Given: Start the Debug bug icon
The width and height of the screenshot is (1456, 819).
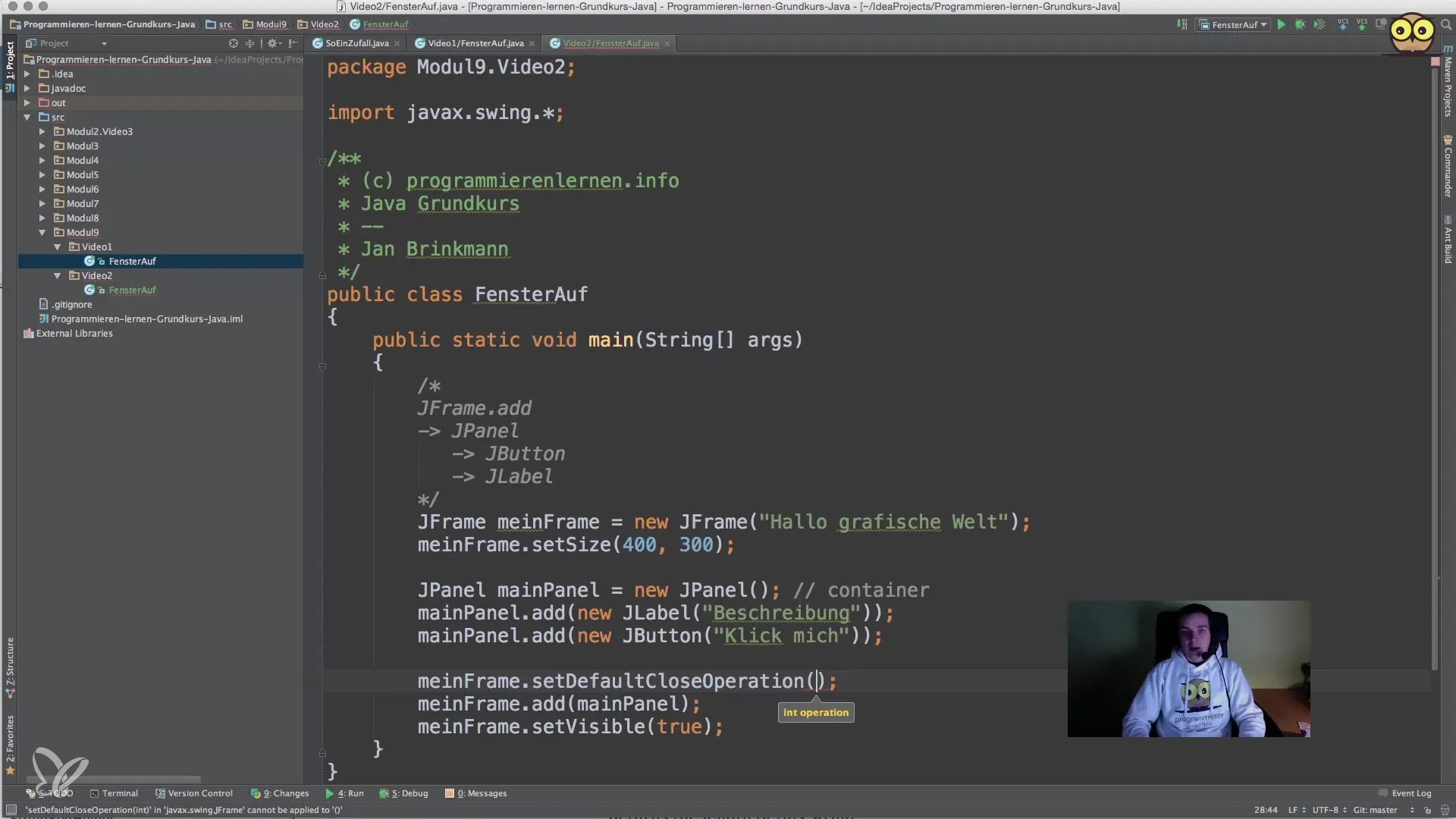Looking at the screenshot, I should pyautogui.click(x=1300, y=24).
